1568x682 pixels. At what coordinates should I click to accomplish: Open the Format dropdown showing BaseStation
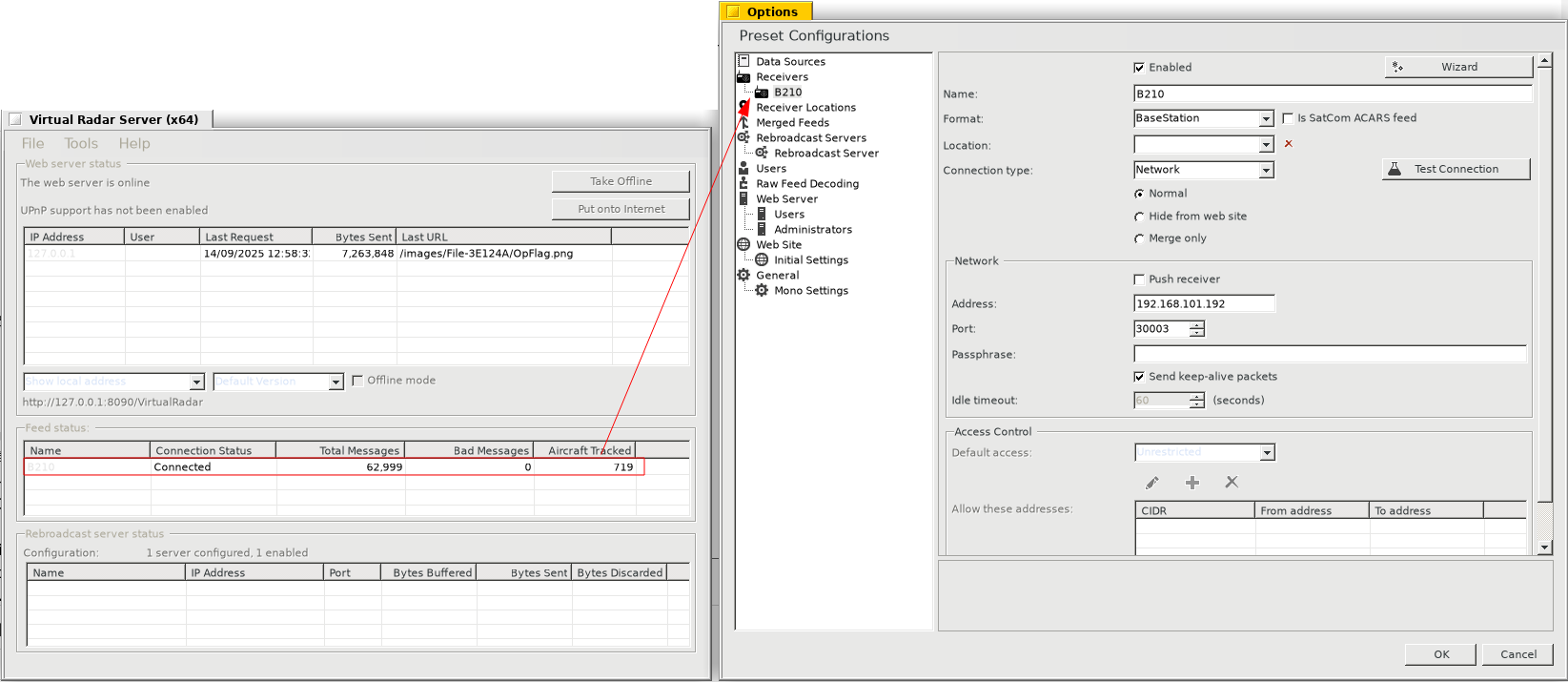tap(1266, 119)
